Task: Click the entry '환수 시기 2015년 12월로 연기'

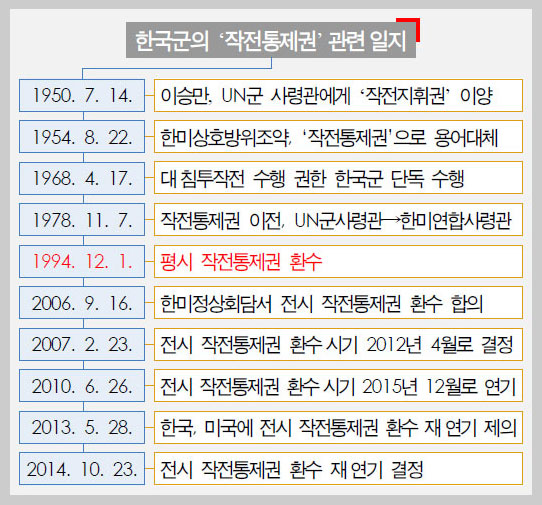Action: point(401,386)
